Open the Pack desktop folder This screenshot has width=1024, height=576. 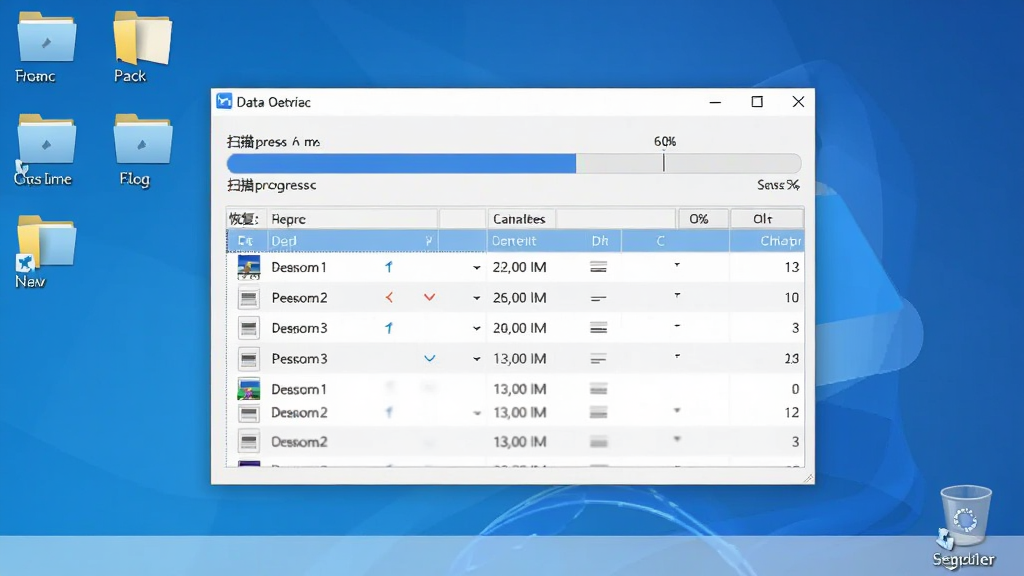(142, 38)
